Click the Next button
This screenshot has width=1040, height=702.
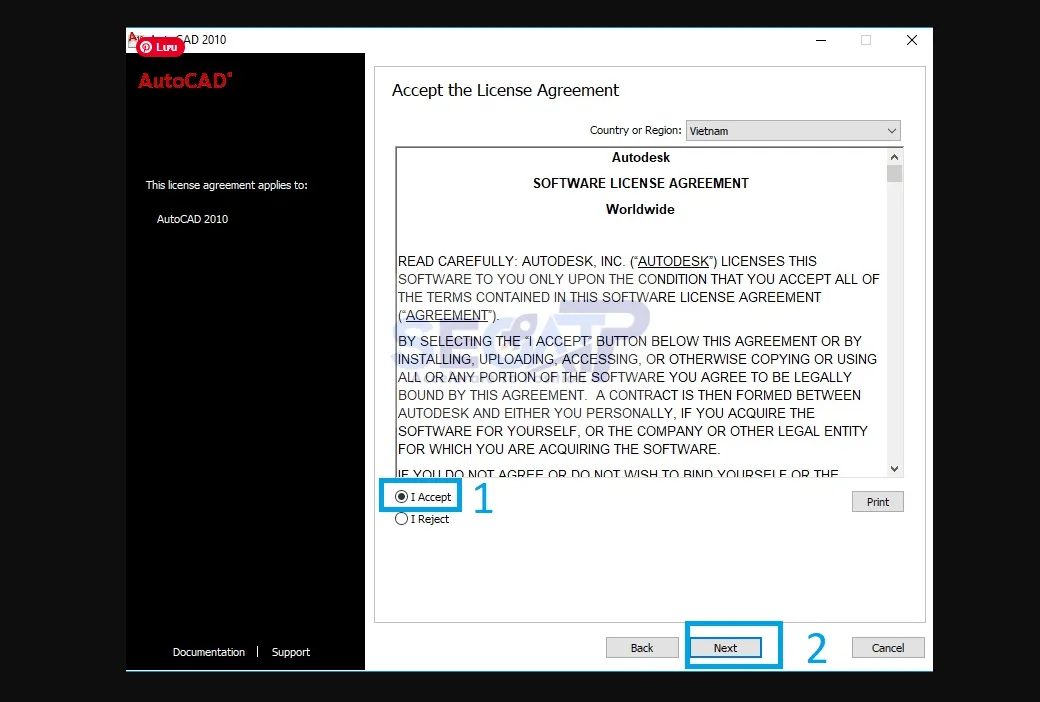click(727, 647)
